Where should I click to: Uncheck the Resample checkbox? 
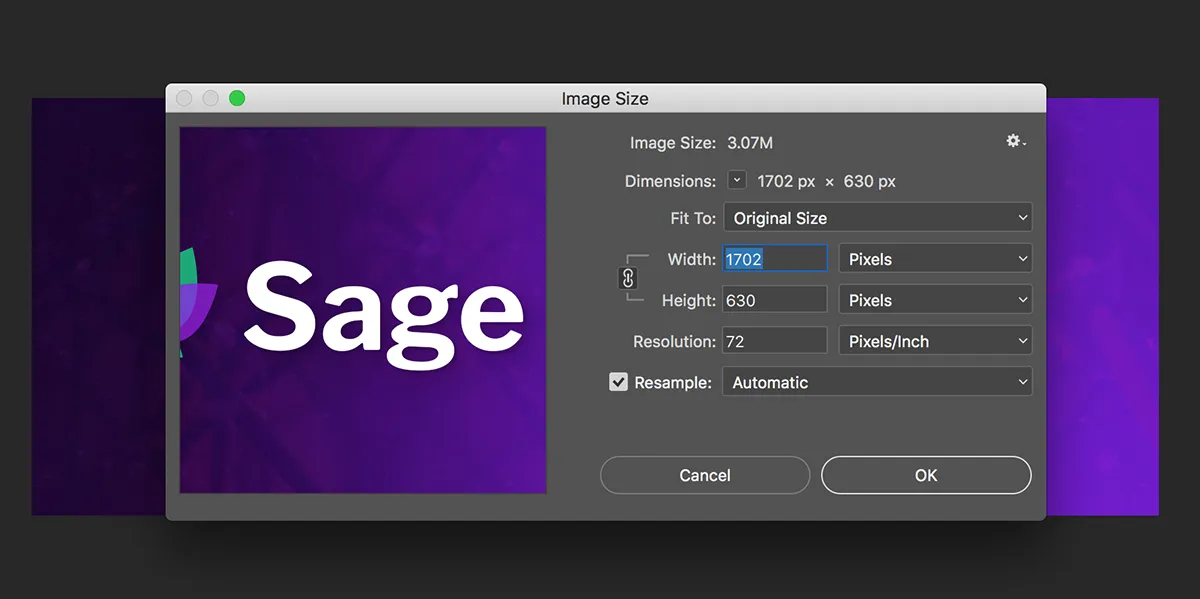(x=619, y=382)
